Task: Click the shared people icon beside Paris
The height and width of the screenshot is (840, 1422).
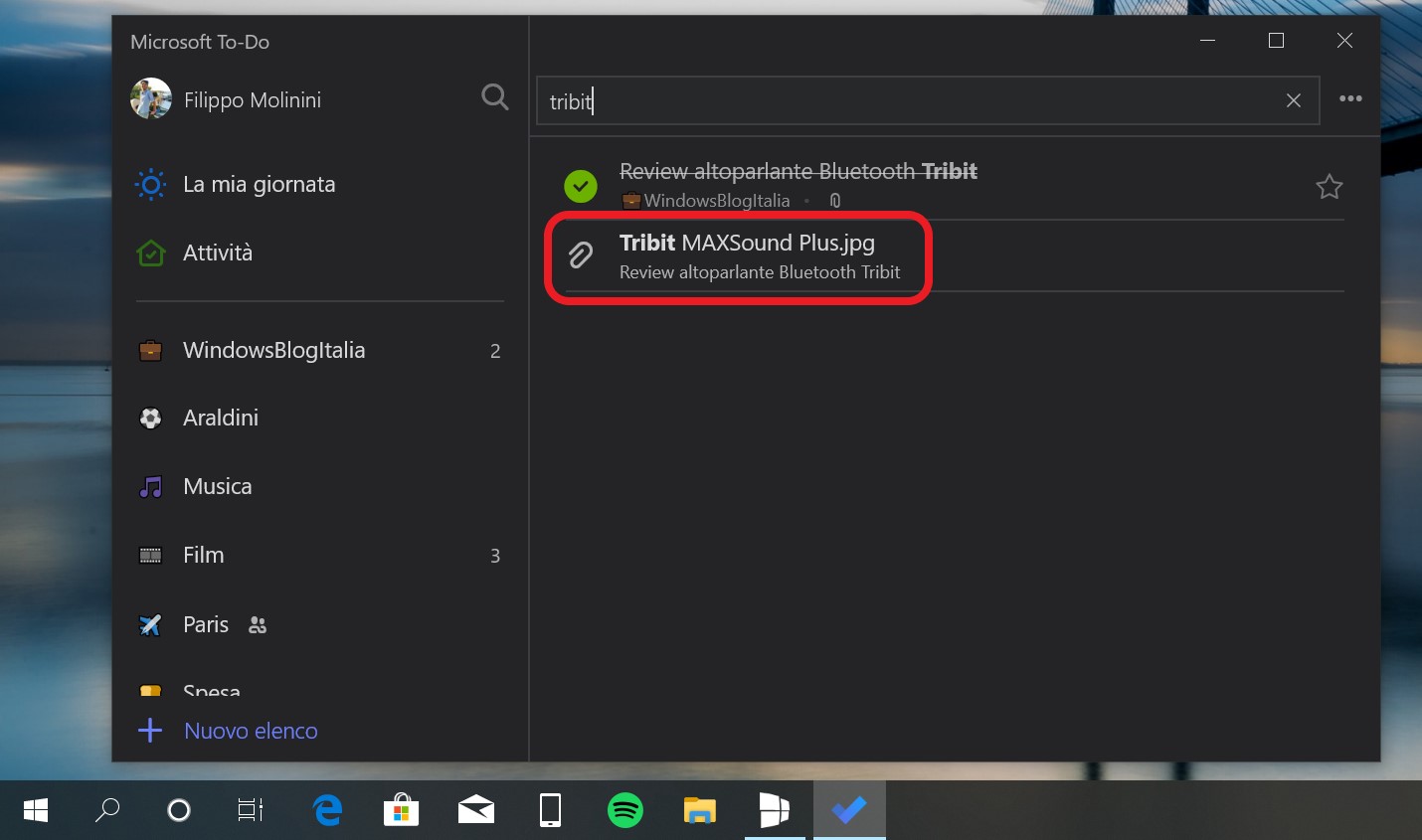Action: click(x=258, y=625)
